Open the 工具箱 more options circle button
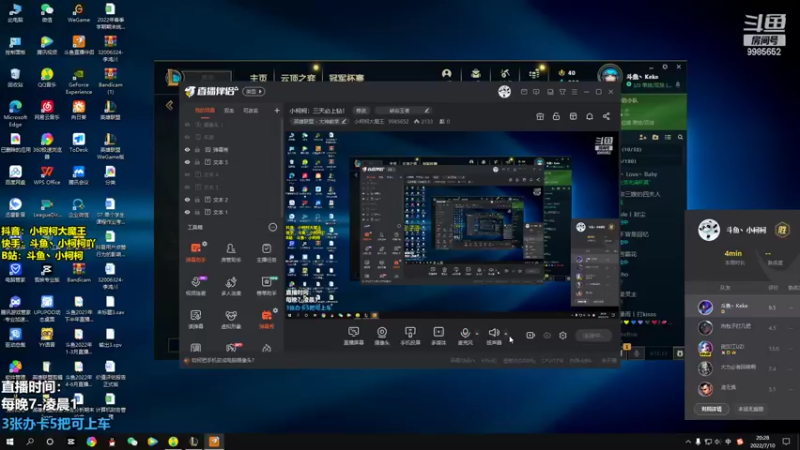 273,227
